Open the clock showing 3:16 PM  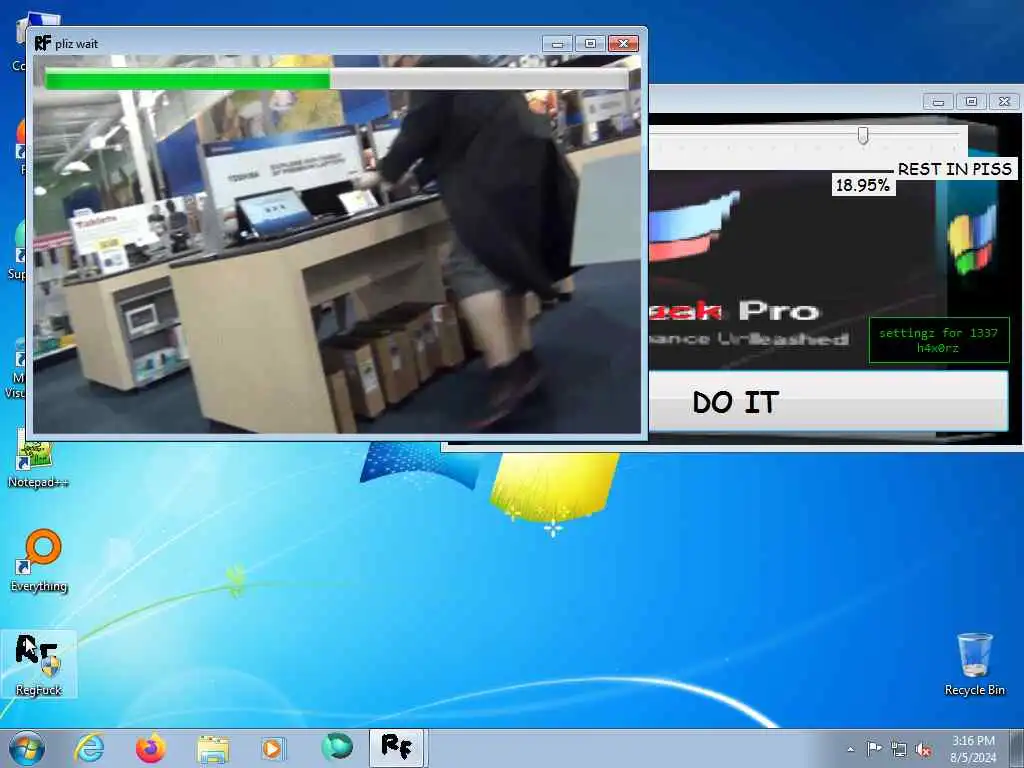(x=973, y=749)
